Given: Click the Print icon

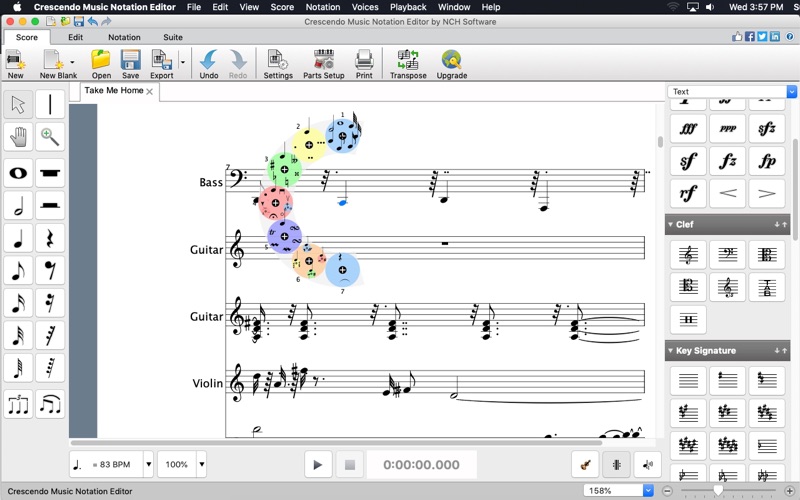Looking at the screenshot, I should pos(364,64).
